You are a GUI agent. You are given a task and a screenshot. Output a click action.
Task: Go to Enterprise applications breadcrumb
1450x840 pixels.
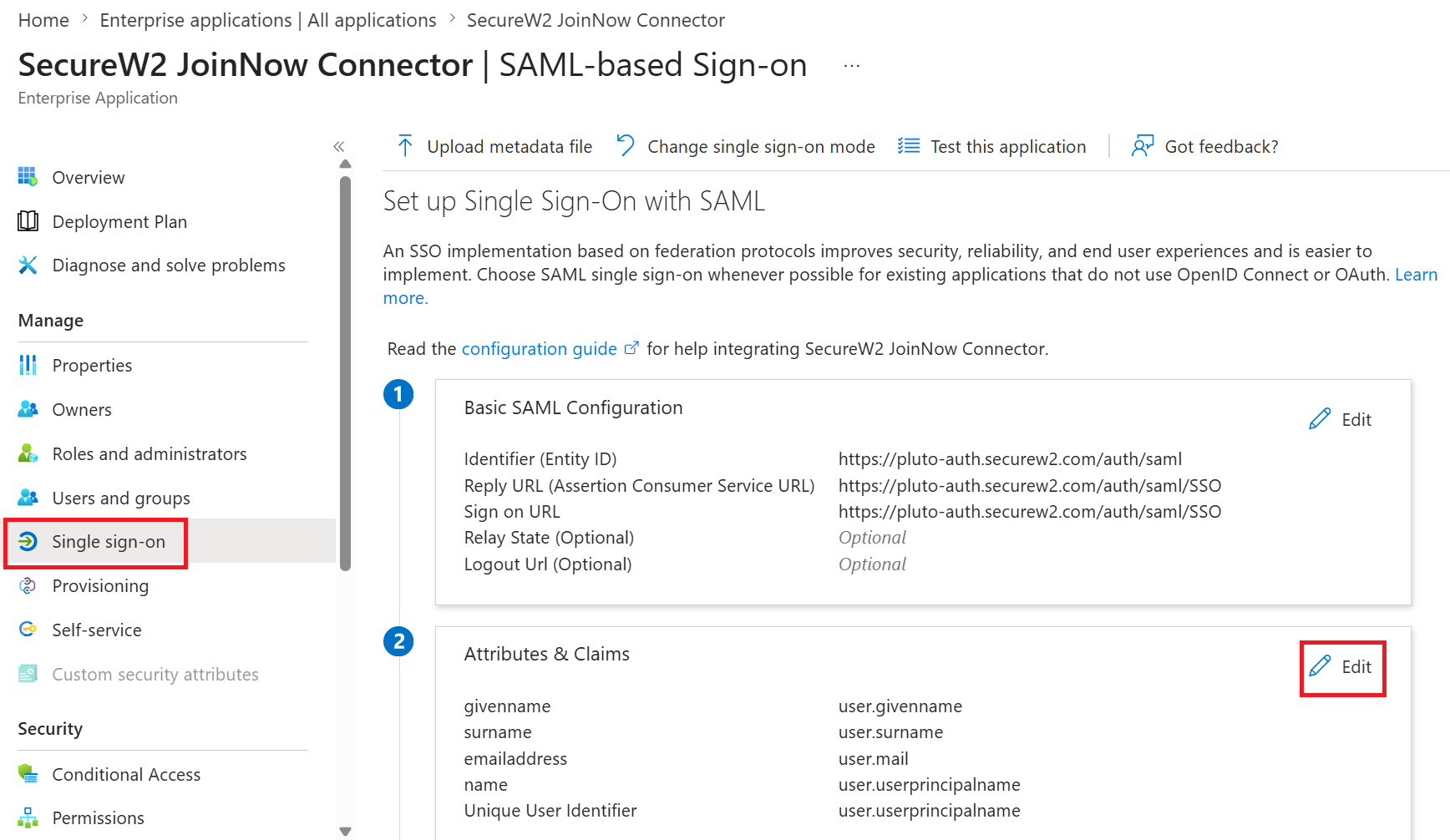point(268,20)
